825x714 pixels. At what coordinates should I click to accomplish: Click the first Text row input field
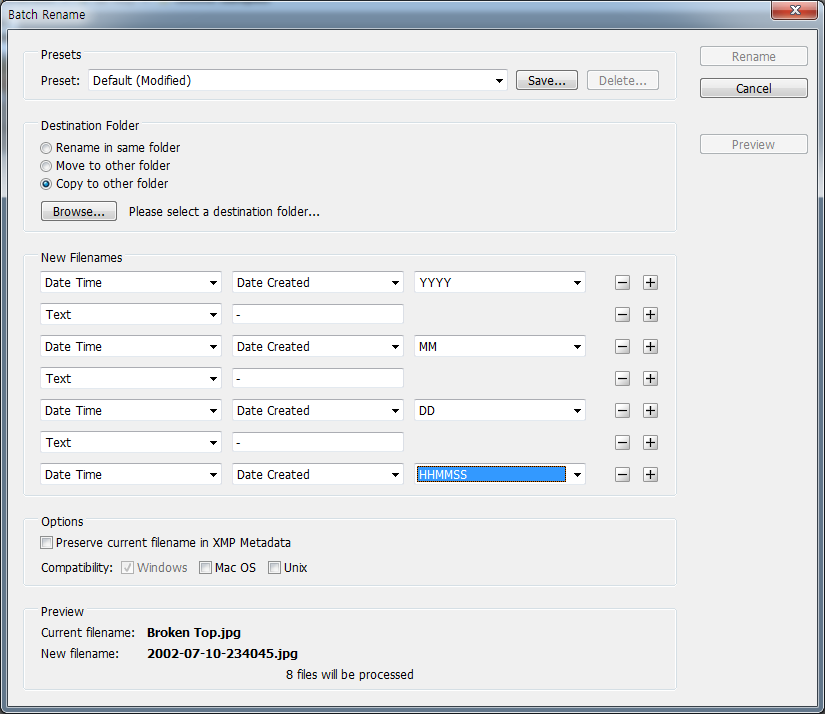click(x=318, y=315)
